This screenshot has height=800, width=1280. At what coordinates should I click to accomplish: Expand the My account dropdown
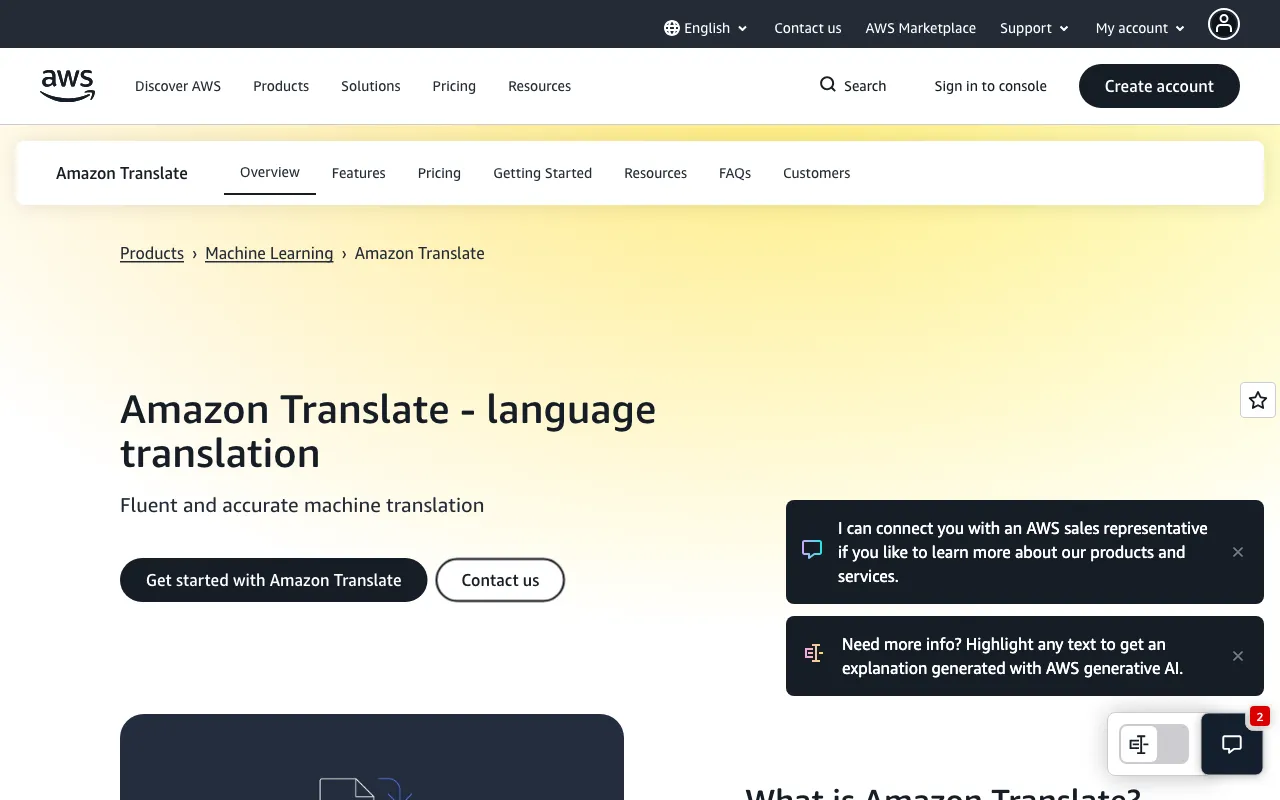tap(1140, 28)
